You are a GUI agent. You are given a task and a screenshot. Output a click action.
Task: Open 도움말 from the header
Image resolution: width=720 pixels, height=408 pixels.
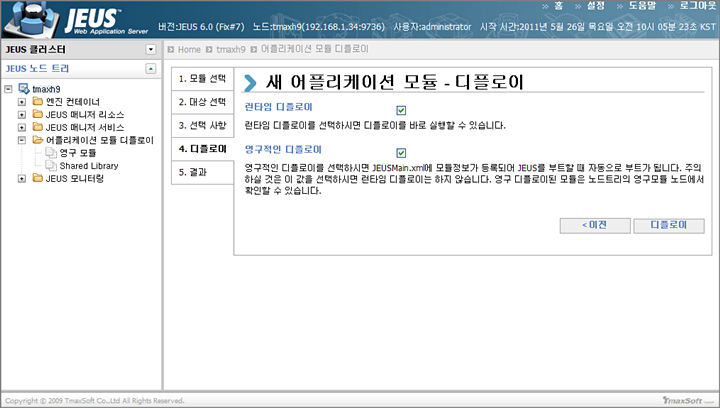642,6
